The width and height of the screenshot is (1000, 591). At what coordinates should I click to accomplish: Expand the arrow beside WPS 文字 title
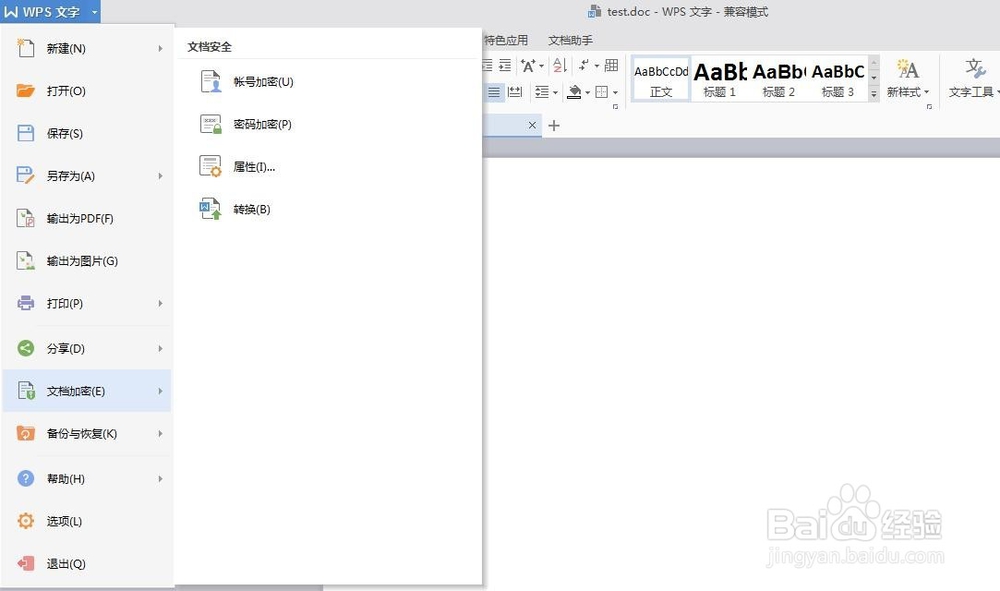(94, 11)
